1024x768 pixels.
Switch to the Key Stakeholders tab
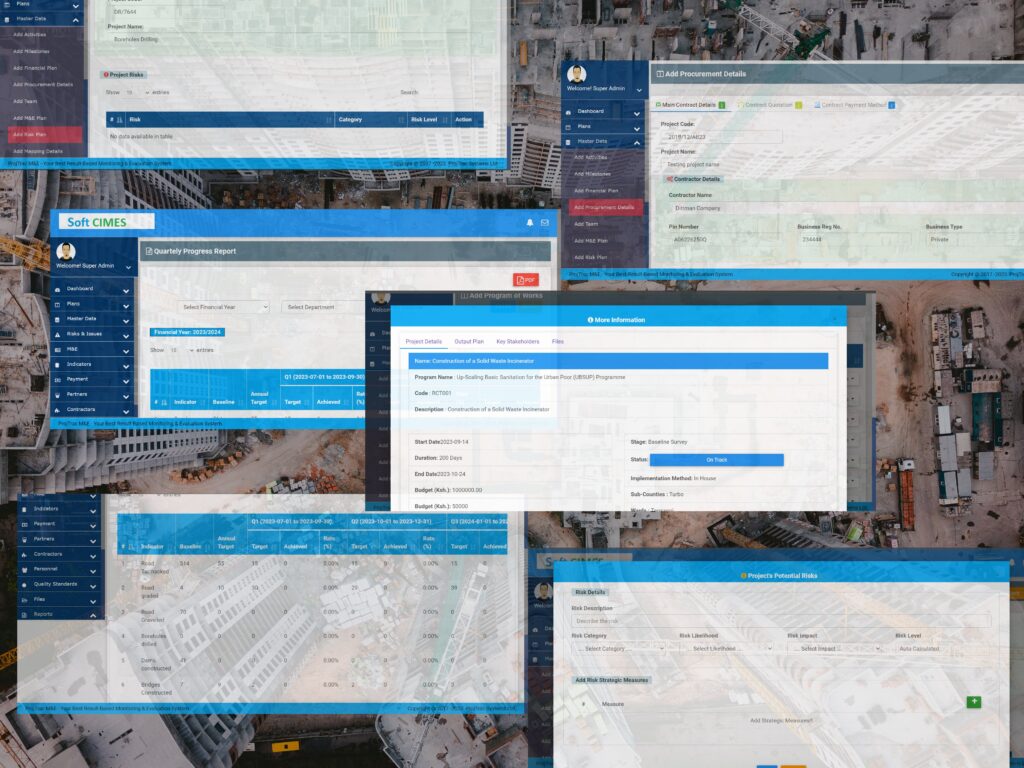coord(517,341)
